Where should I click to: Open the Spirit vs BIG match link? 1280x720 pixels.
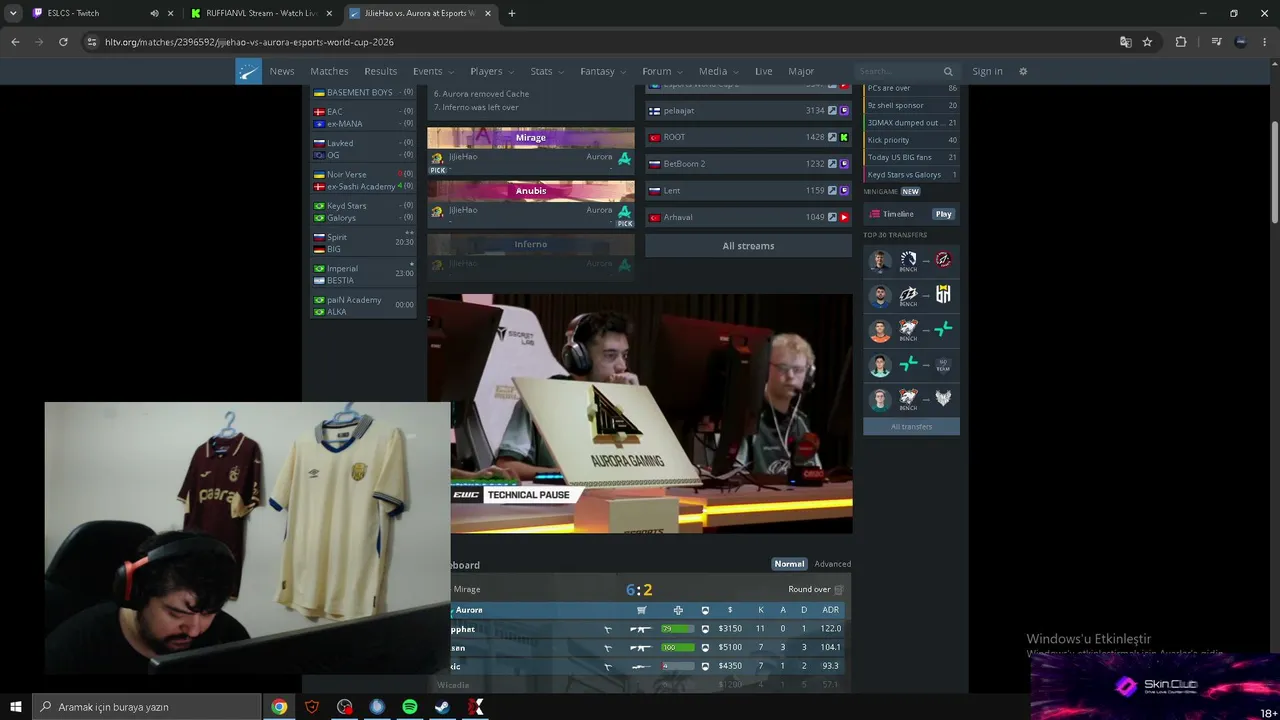(364, 243)
